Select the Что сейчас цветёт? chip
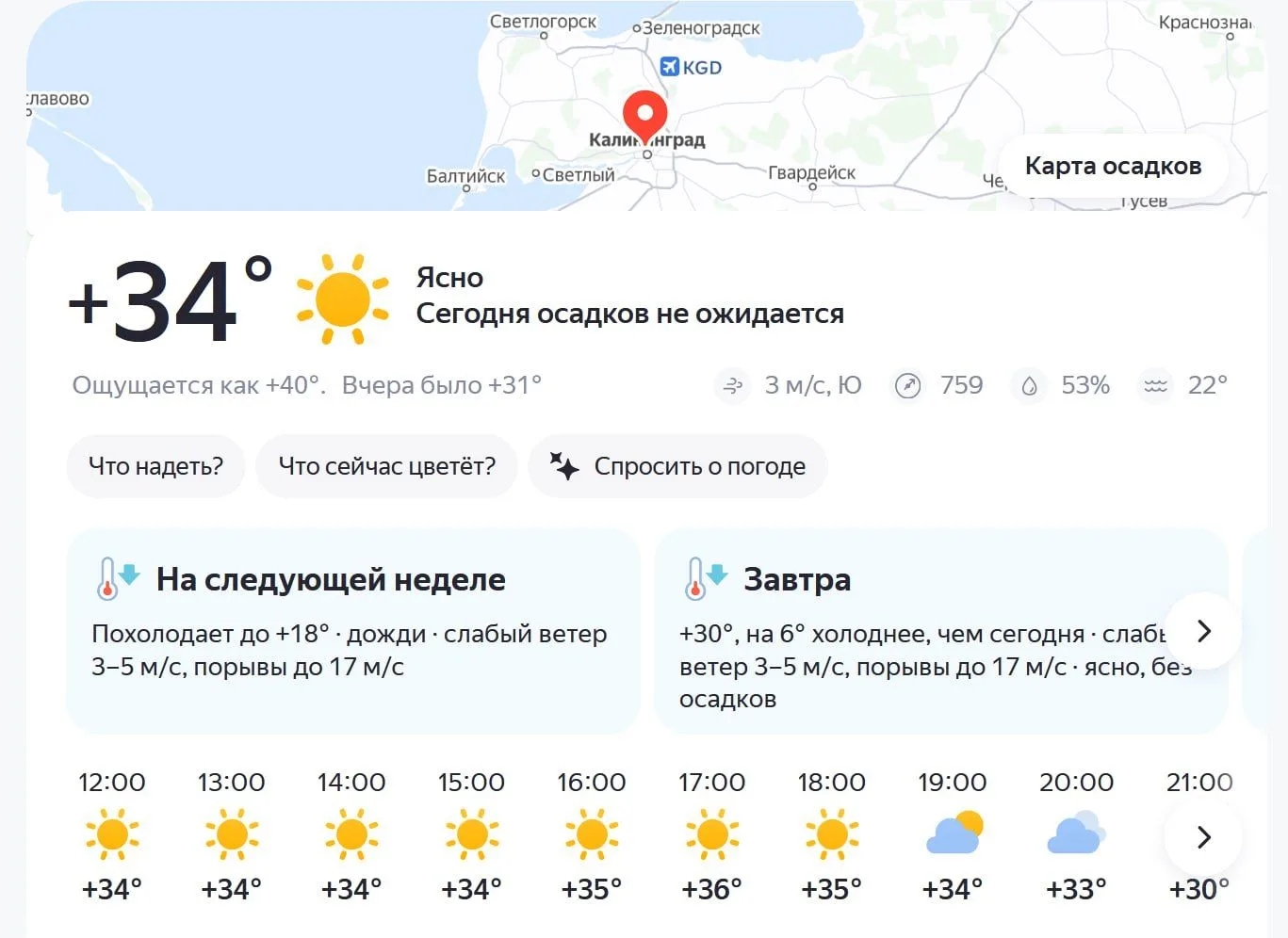The image size is (1288, 938). 386,466
